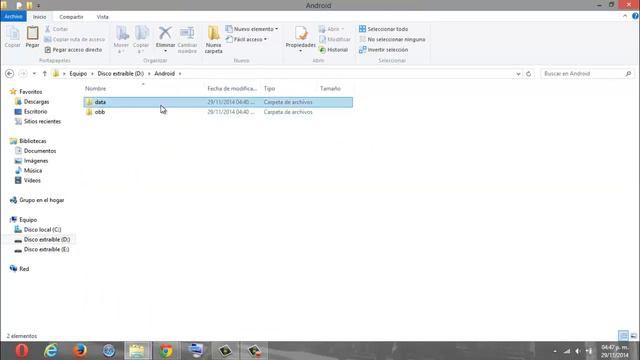
Task: Switch to the Compartir tab
Action: pos(71,17)
